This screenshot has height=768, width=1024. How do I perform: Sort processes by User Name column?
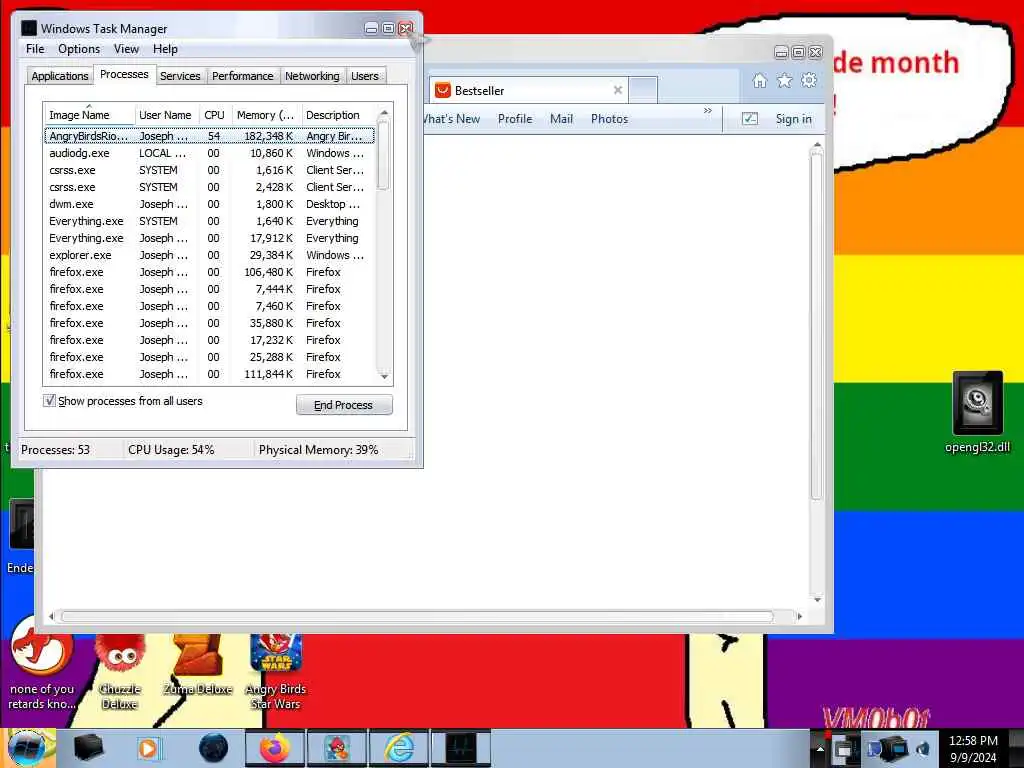pos(165,115)
